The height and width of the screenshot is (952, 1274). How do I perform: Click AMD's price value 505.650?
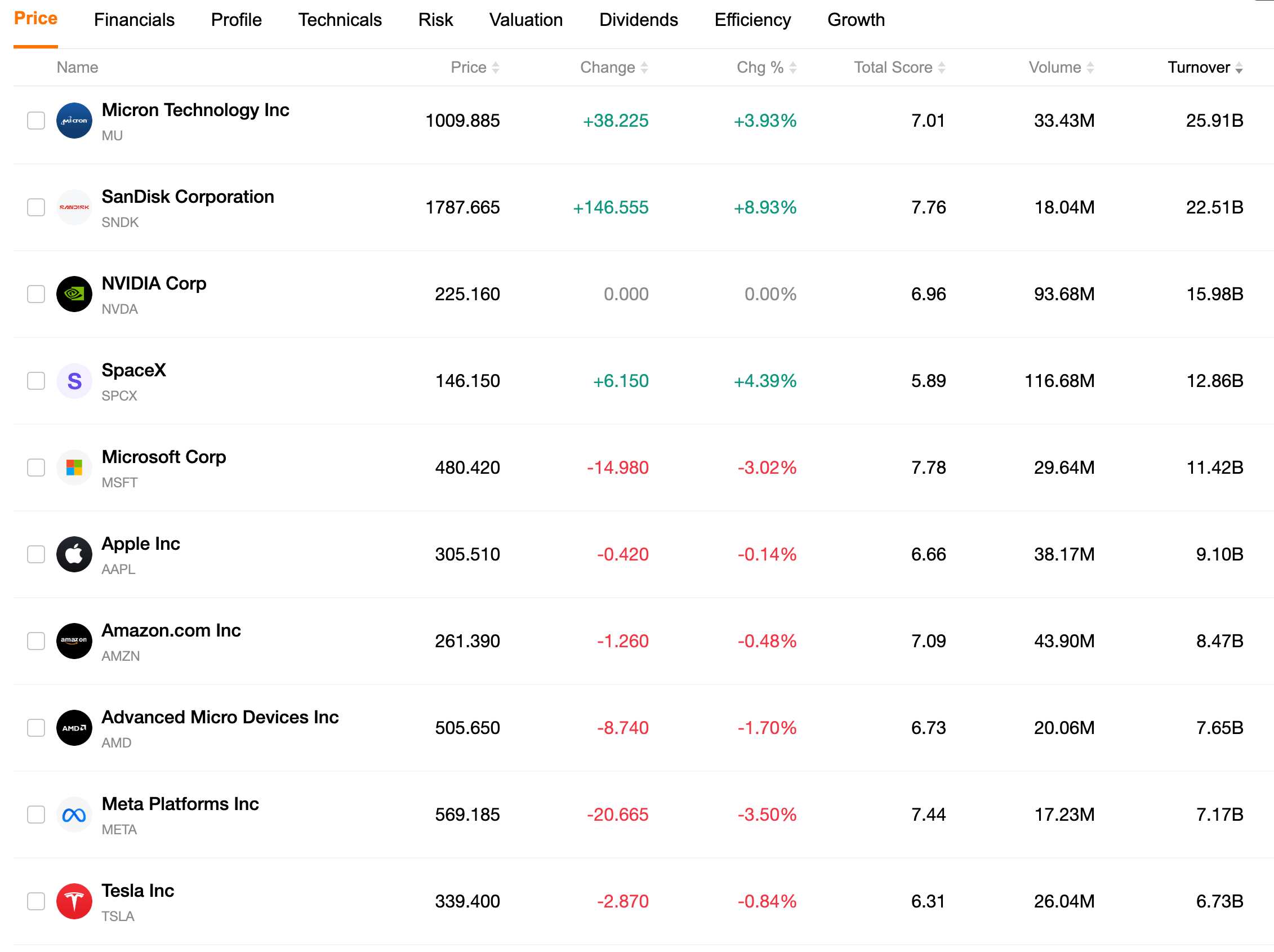pyautogui.click(x=467, y=728)
